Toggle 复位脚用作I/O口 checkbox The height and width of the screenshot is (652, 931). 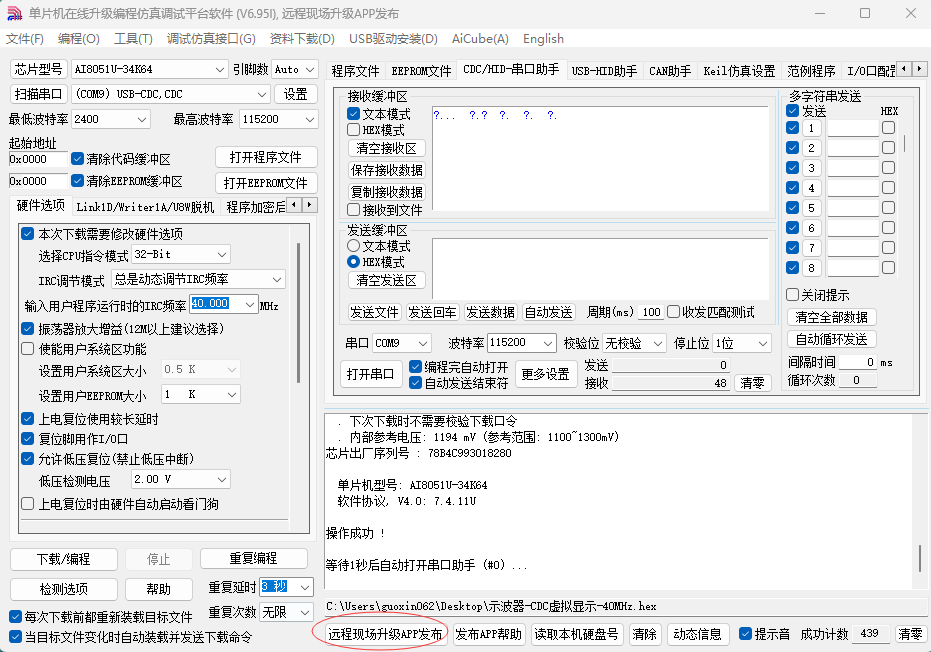[x=27, y=439]
